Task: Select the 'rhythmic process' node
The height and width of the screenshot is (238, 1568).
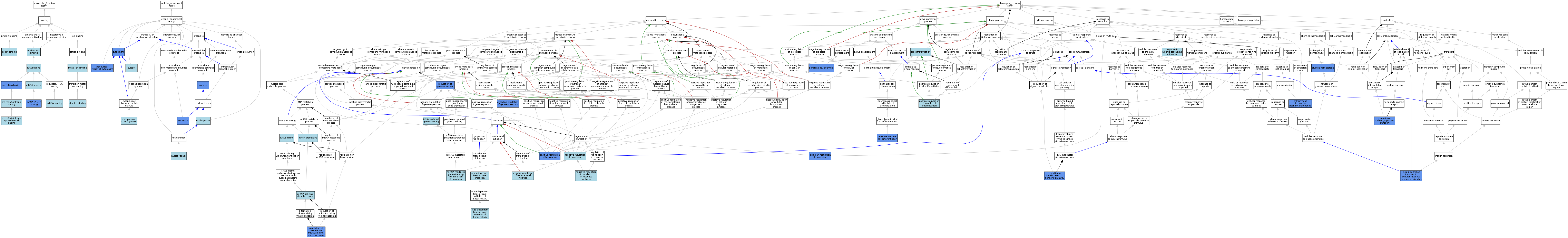Action: pyautogui.click(x=1044, y=20)
